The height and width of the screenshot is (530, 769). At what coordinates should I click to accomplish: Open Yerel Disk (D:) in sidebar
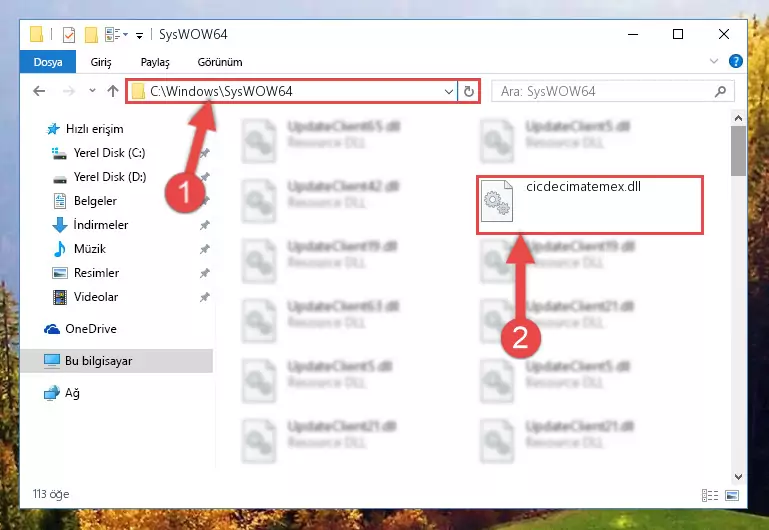tap(110, 177)
